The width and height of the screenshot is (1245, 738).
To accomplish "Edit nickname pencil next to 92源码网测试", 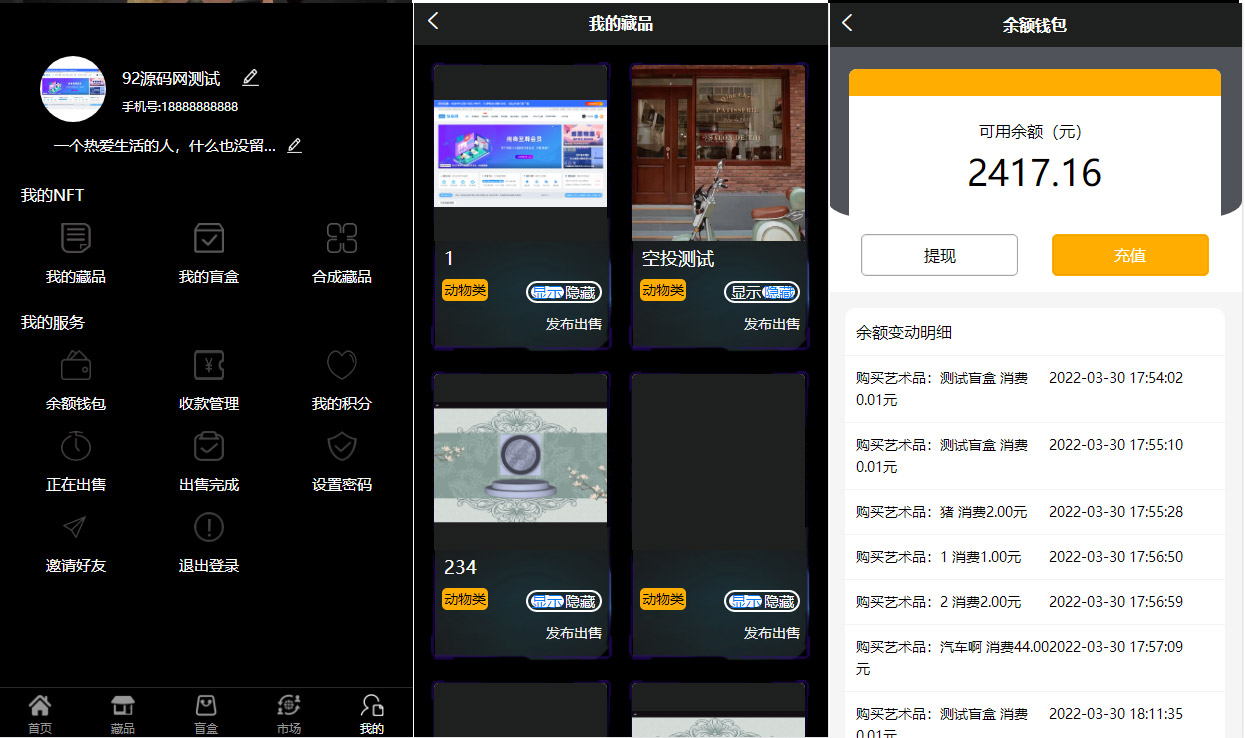I will [250, 78].
